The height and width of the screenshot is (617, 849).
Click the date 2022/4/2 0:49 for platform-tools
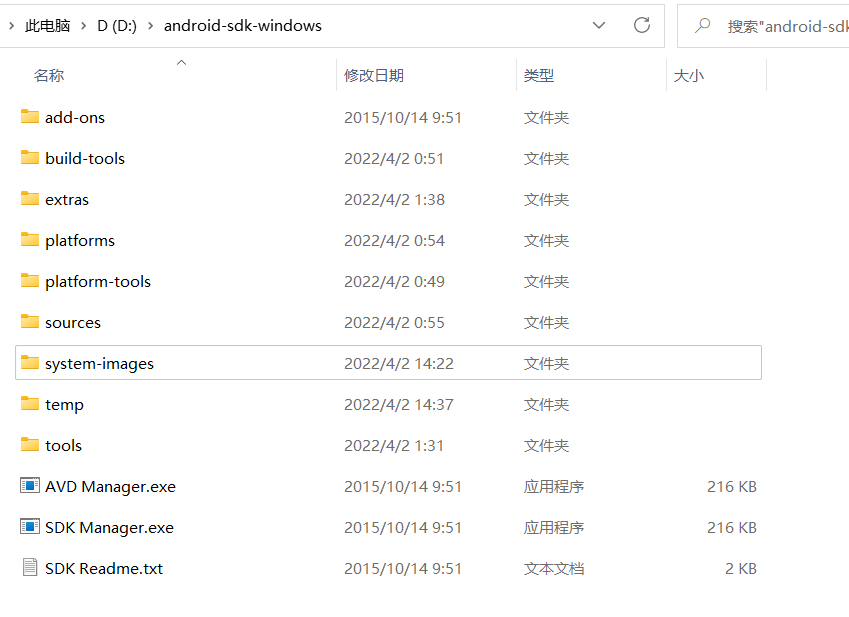pyautogui.click(x=394, y=281)
